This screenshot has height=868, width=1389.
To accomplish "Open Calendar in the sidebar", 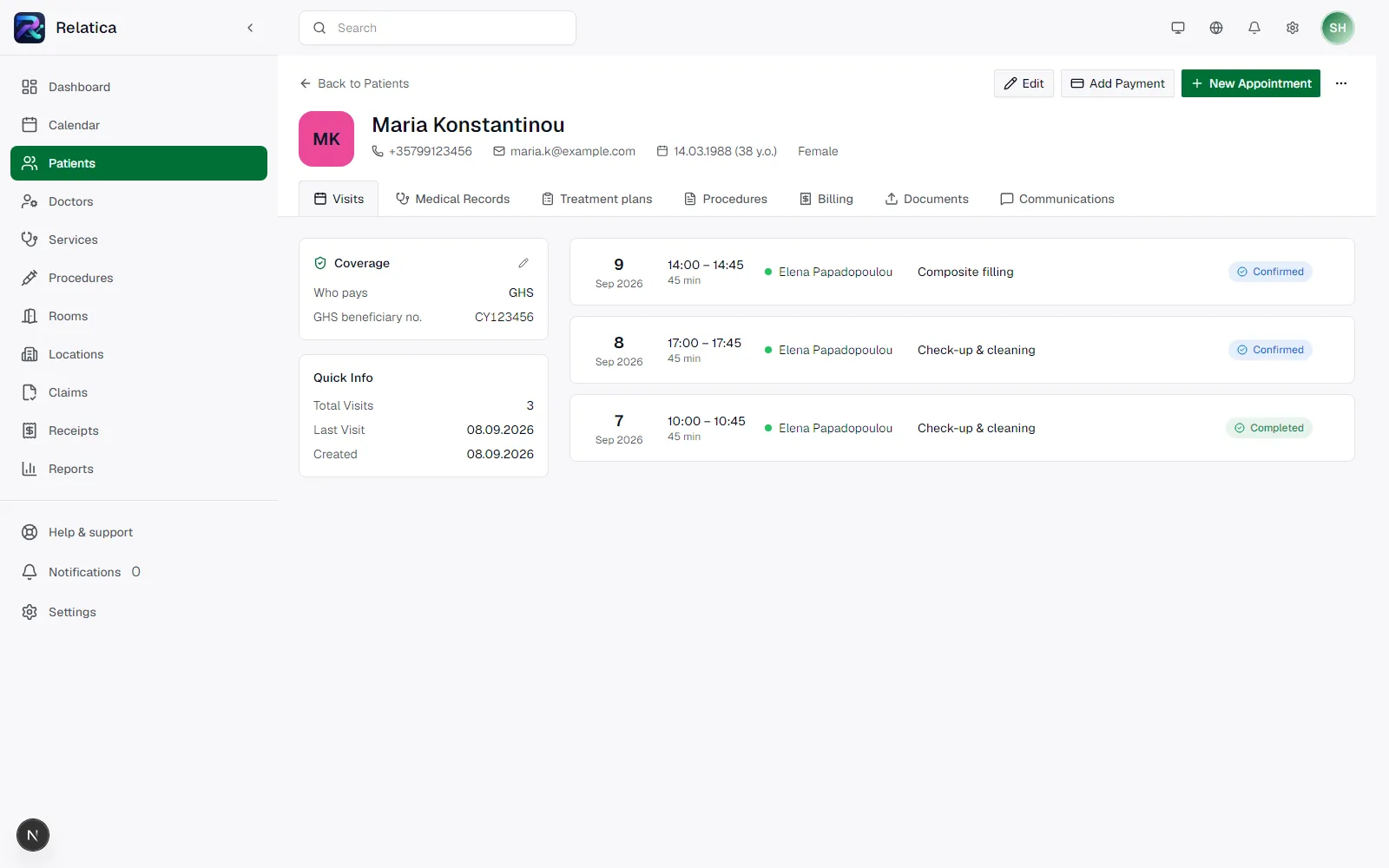I will pyautogui.click(x=139, y=125).
